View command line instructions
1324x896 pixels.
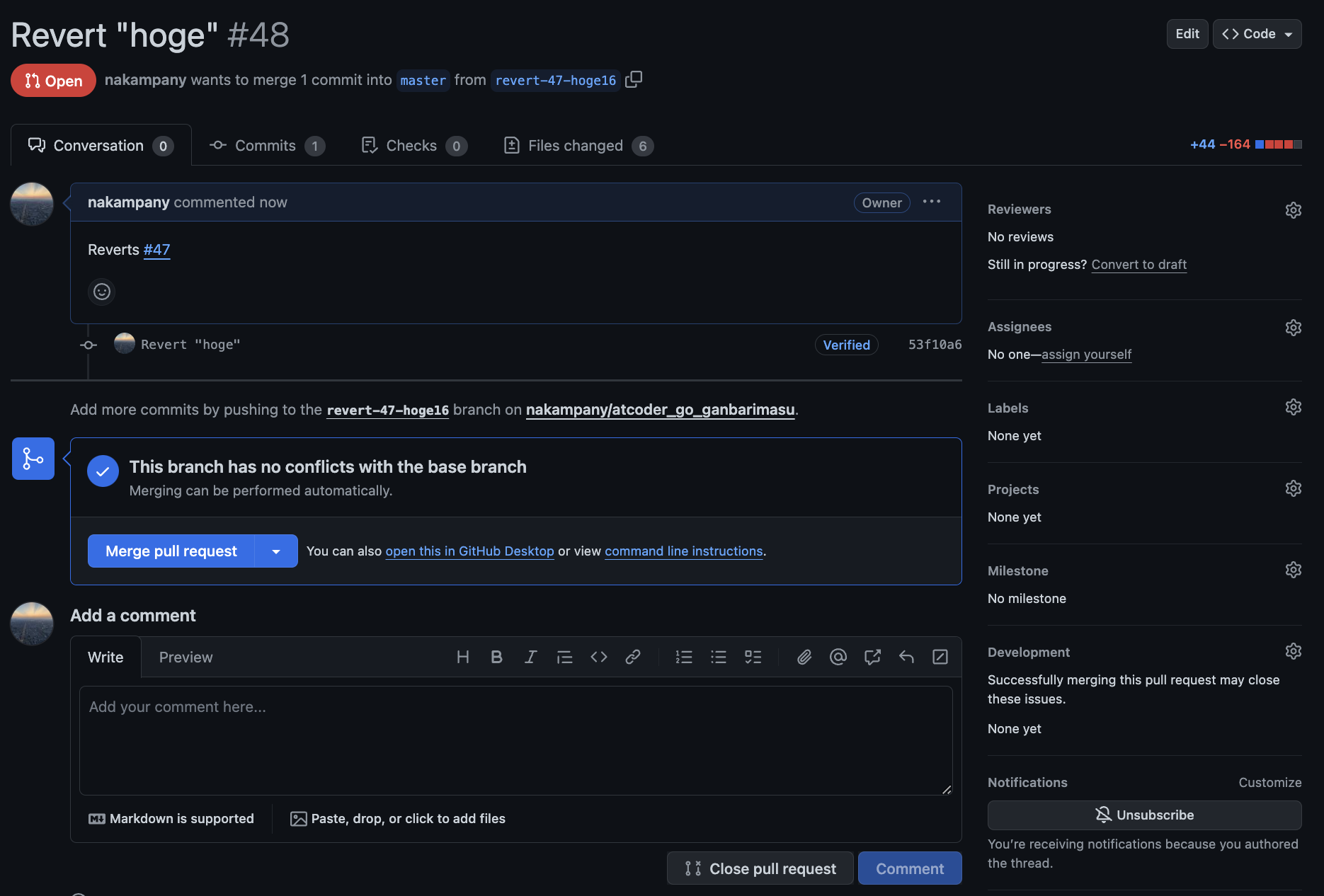(683, 551)
